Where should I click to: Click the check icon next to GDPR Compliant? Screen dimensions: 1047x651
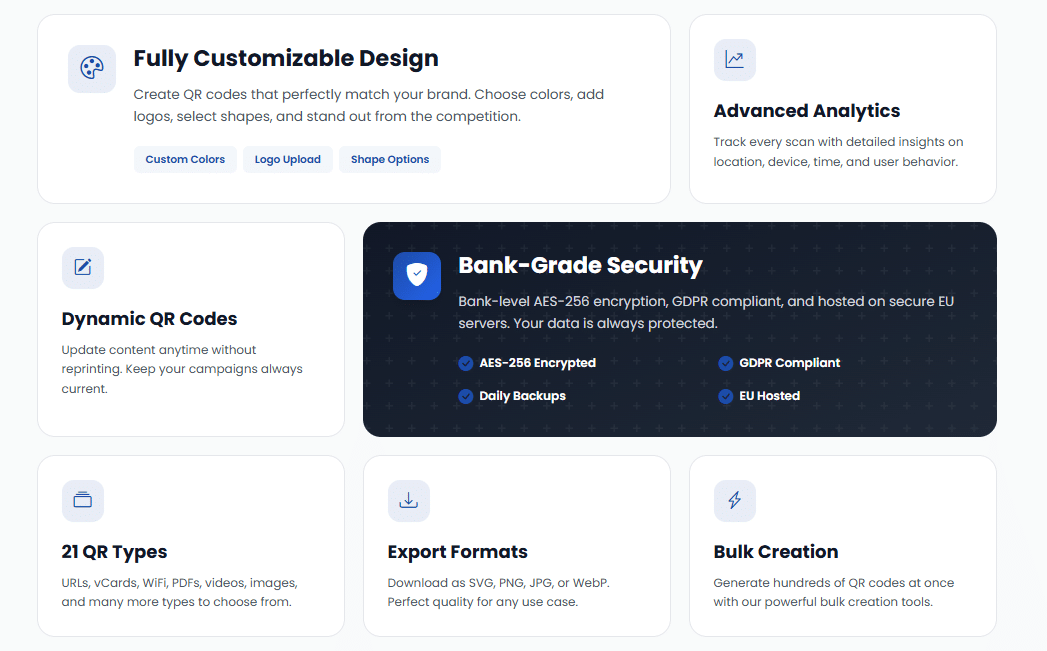pos(726,363)
